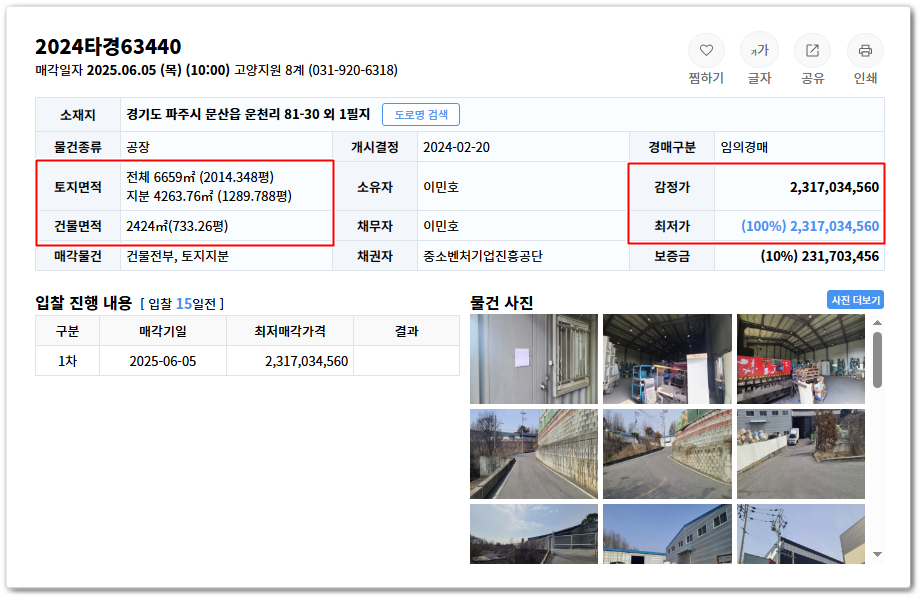Viewport: 923px width, 600px height.
Task: Click the 건물면적 value 2424㎡(733.26평)
Action: pos(177,226)
